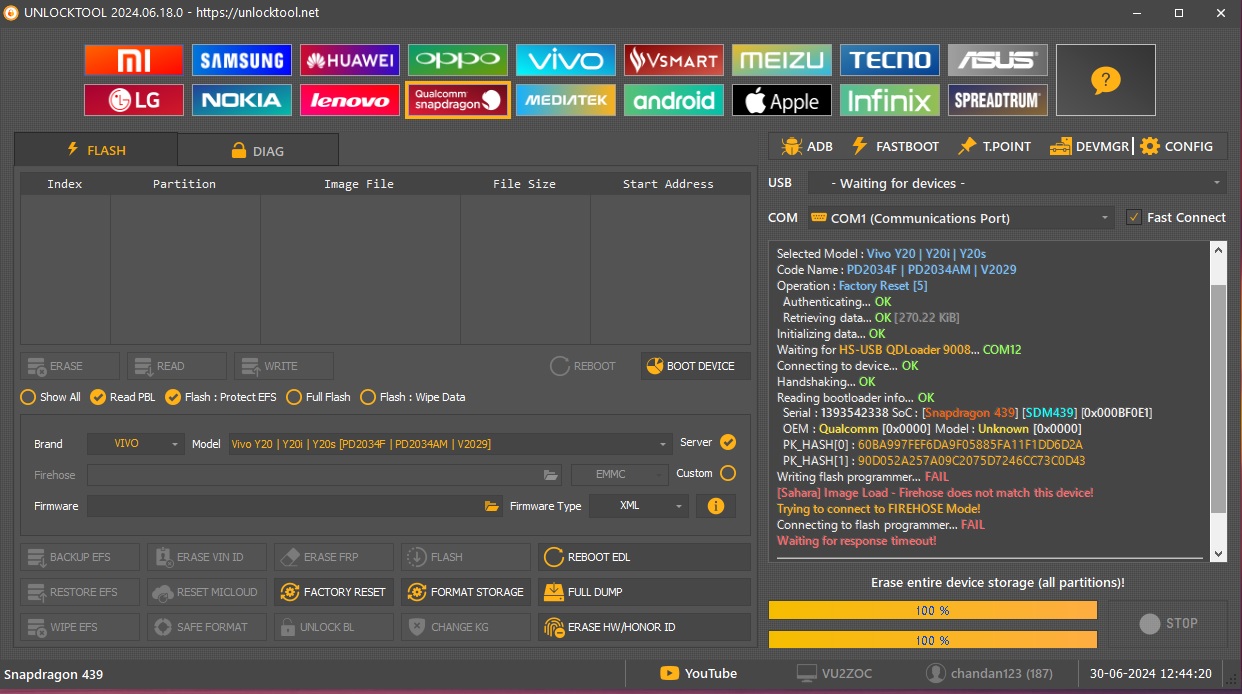Switch to the DIAG tab

[x=258, y=150]
